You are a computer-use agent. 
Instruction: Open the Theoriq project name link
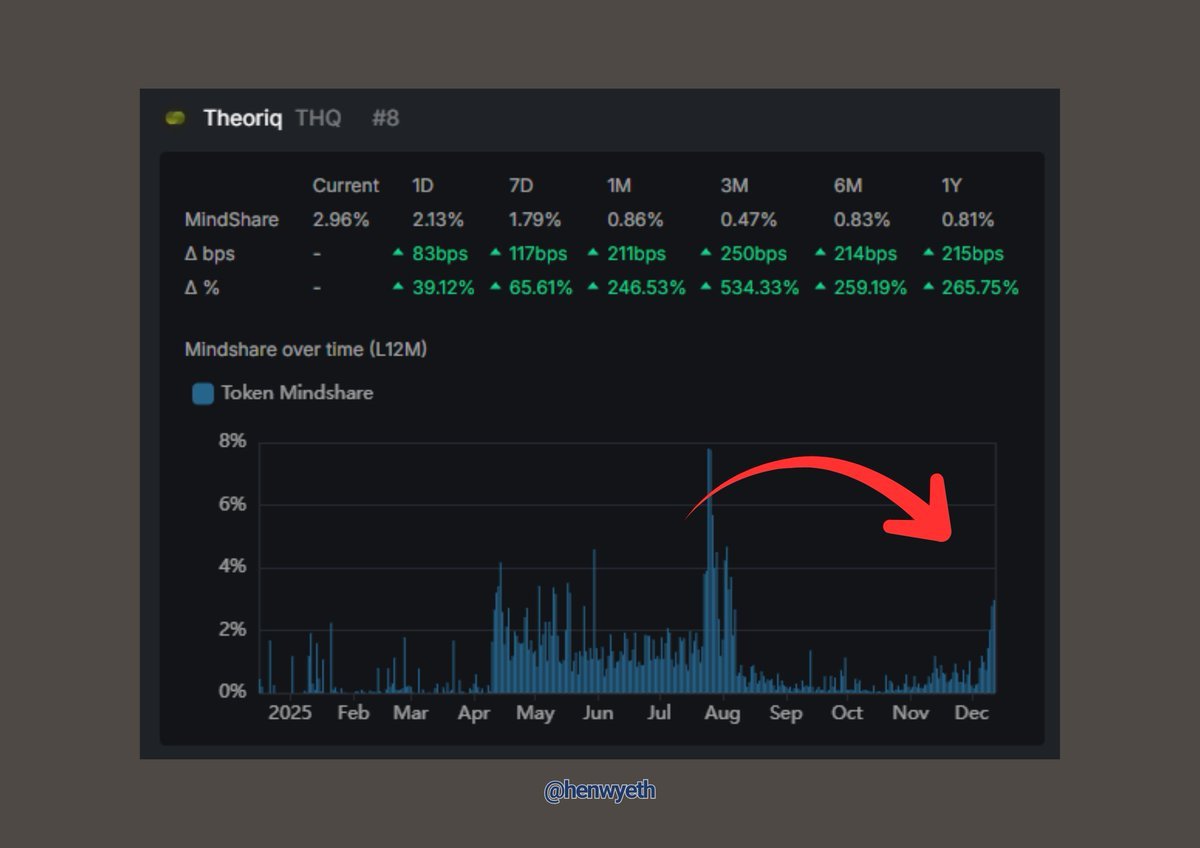[x=243, y=118]
